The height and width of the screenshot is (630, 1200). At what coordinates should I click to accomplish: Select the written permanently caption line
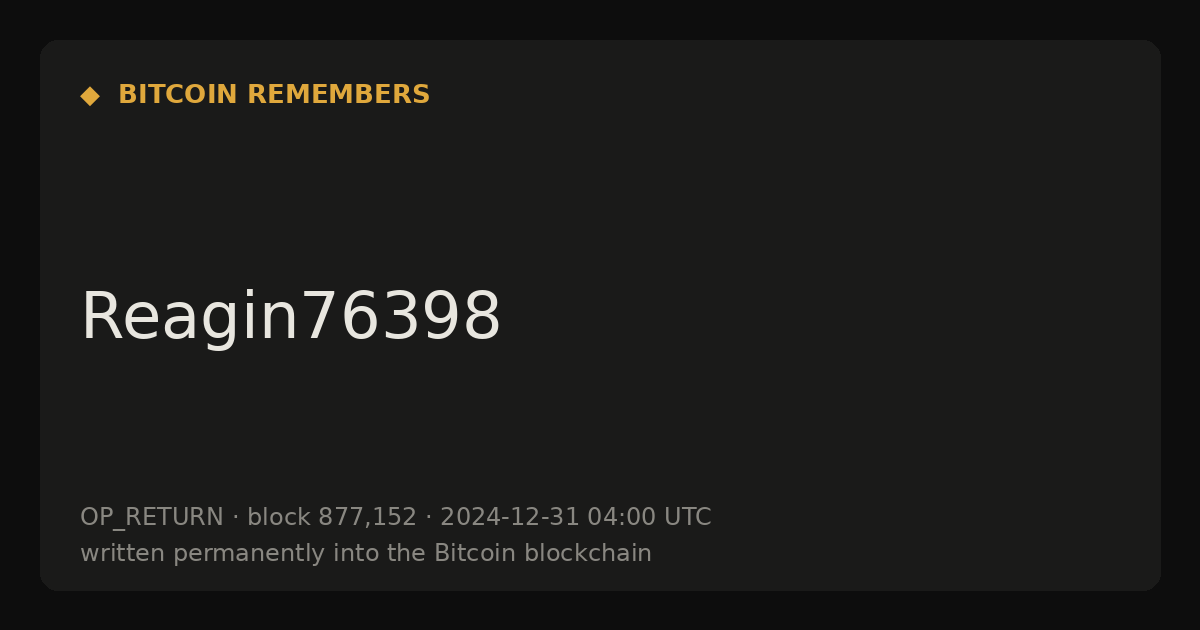pyautogui.click(x=366, y=554)
